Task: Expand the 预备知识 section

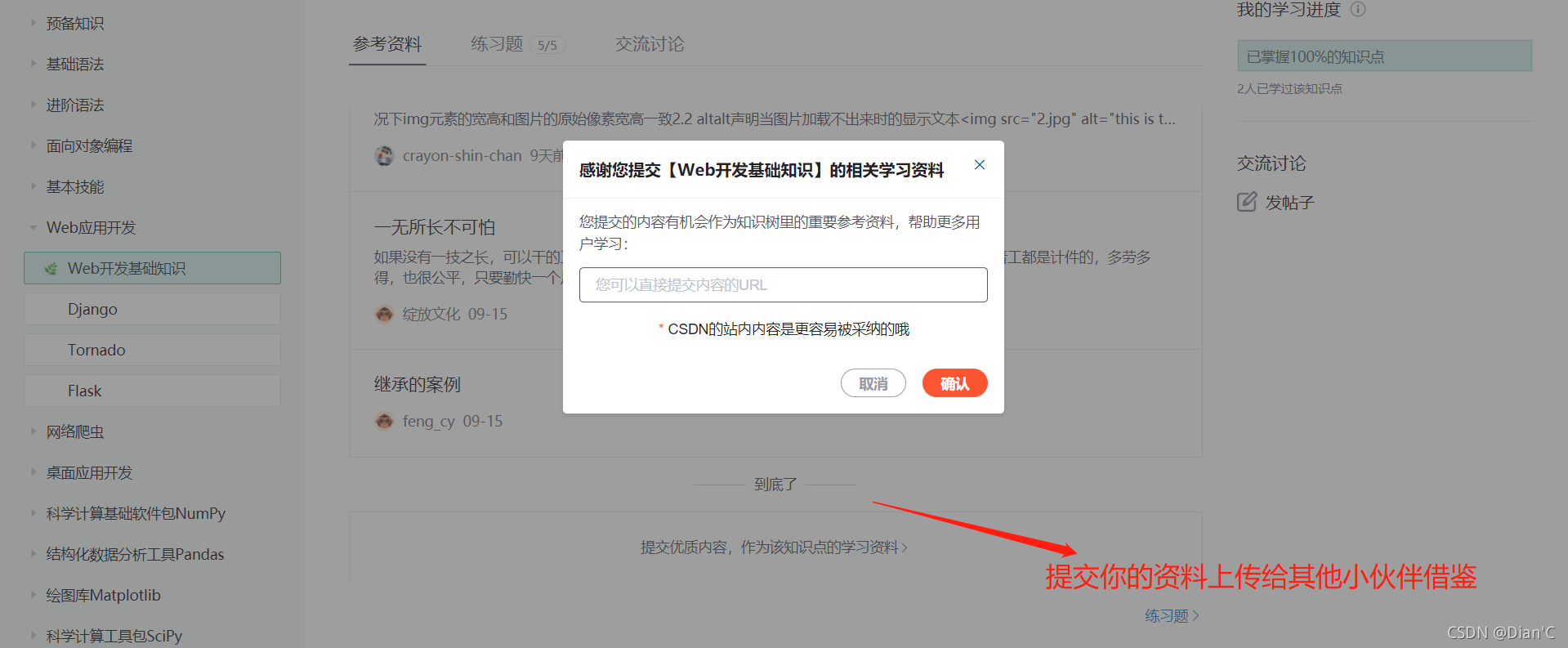Action: (x=34, y=23)
